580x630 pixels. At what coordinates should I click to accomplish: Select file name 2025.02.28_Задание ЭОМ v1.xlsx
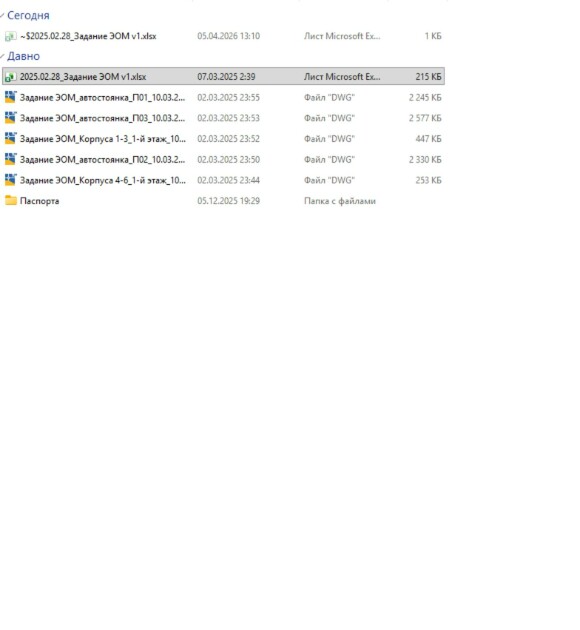coord(83,77)
